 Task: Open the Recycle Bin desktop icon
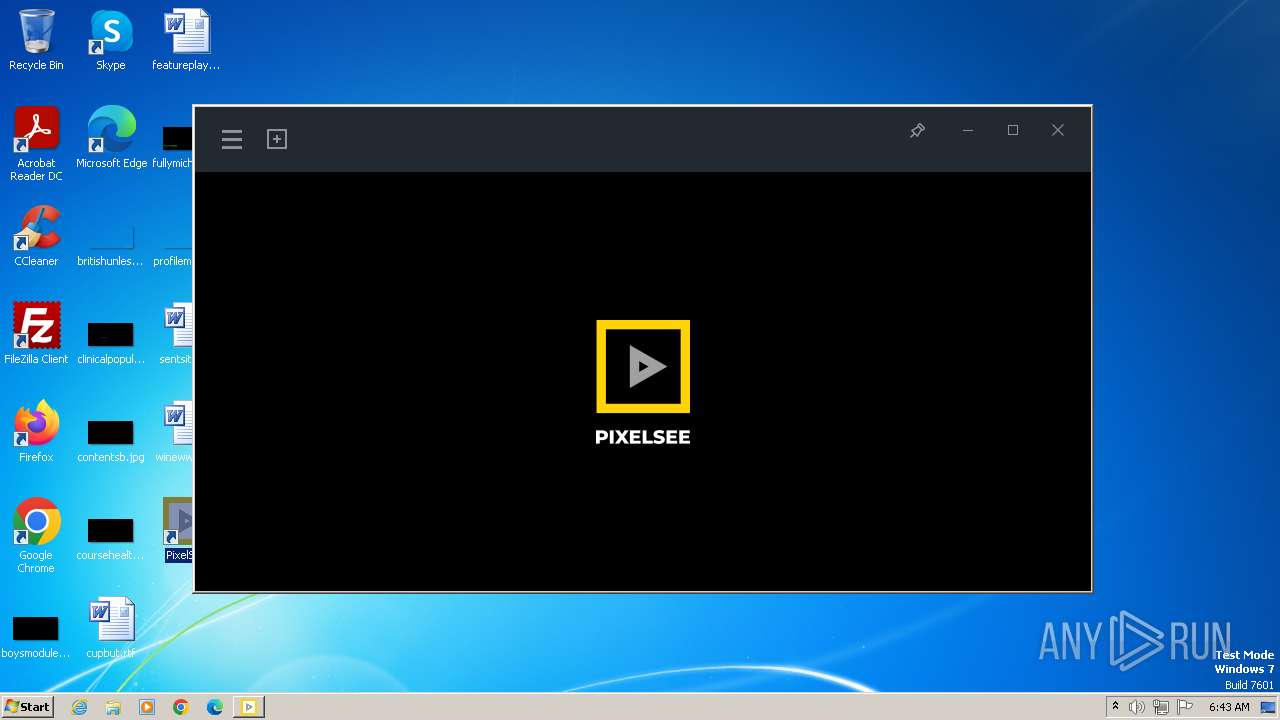pos(36,40)
